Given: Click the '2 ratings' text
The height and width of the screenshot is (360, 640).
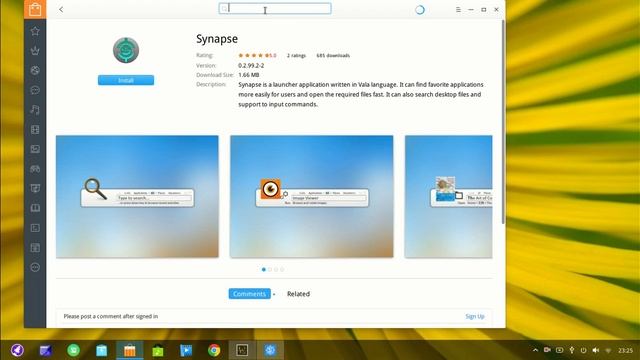Looking at the screenshot, I should 296,56.
